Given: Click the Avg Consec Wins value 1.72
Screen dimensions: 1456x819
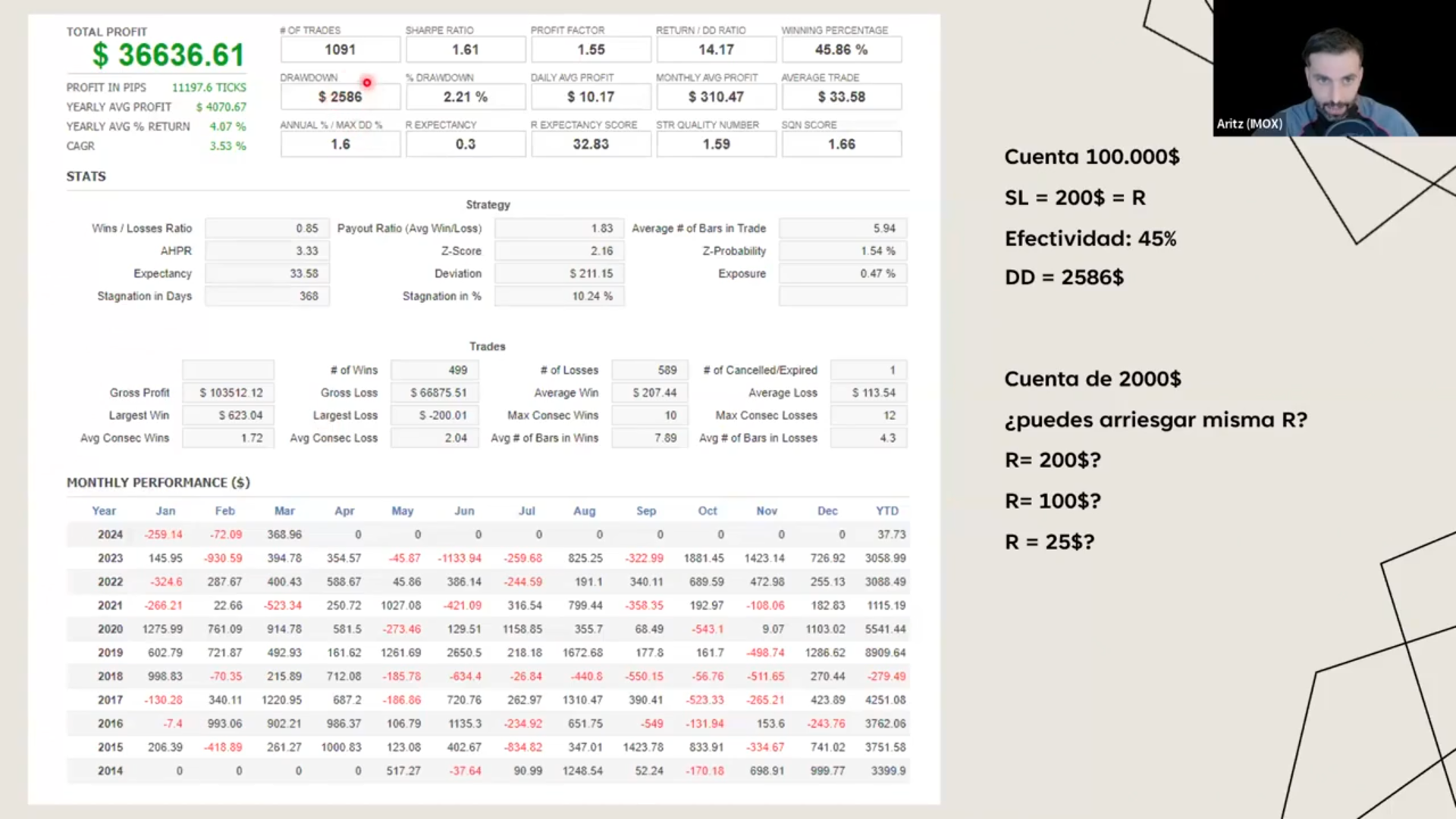Looking at the screenshot, I should point(228,438).
